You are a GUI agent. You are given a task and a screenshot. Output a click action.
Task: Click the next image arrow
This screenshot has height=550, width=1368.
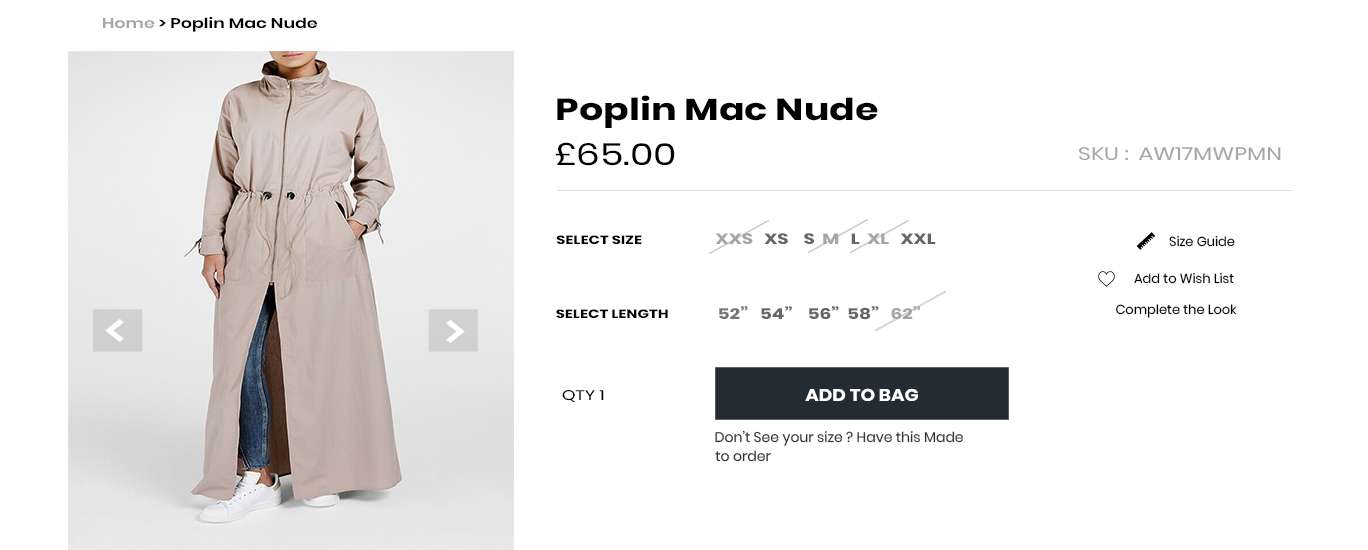click(x=453, y=330)
